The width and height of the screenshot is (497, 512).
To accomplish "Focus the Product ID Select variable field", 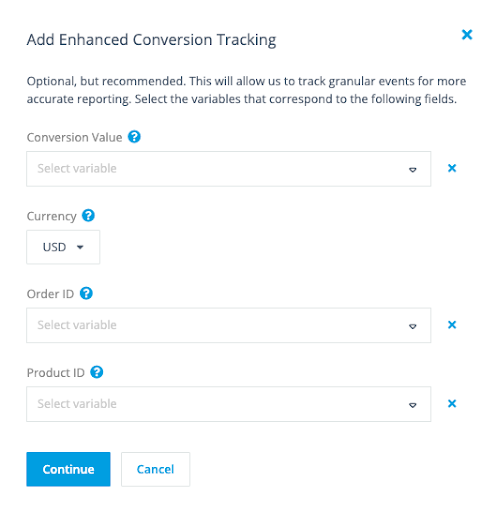I will pos(229,404).
